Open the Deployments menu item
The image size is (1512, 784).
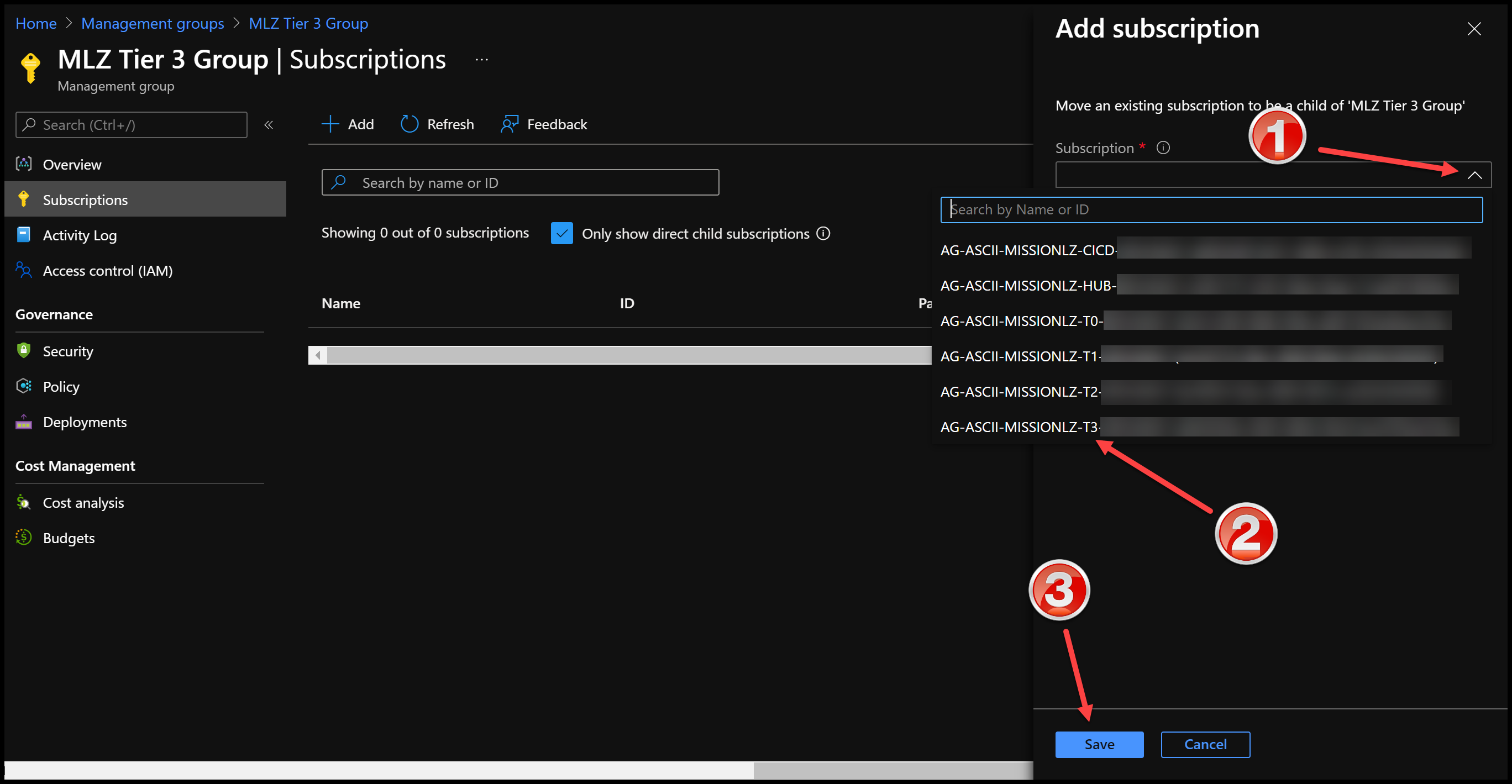[x=145, y=422]
